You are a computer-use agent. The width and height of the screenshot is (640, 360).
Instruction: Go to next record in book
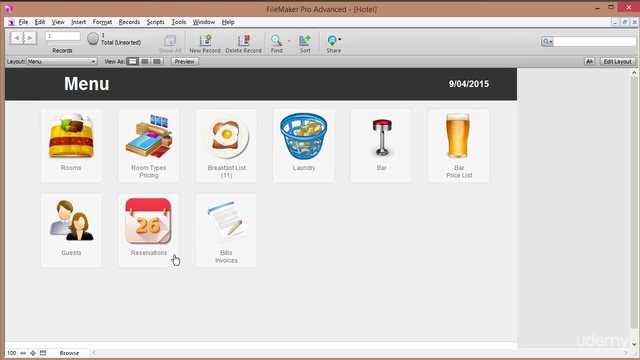tap(30, 38)
